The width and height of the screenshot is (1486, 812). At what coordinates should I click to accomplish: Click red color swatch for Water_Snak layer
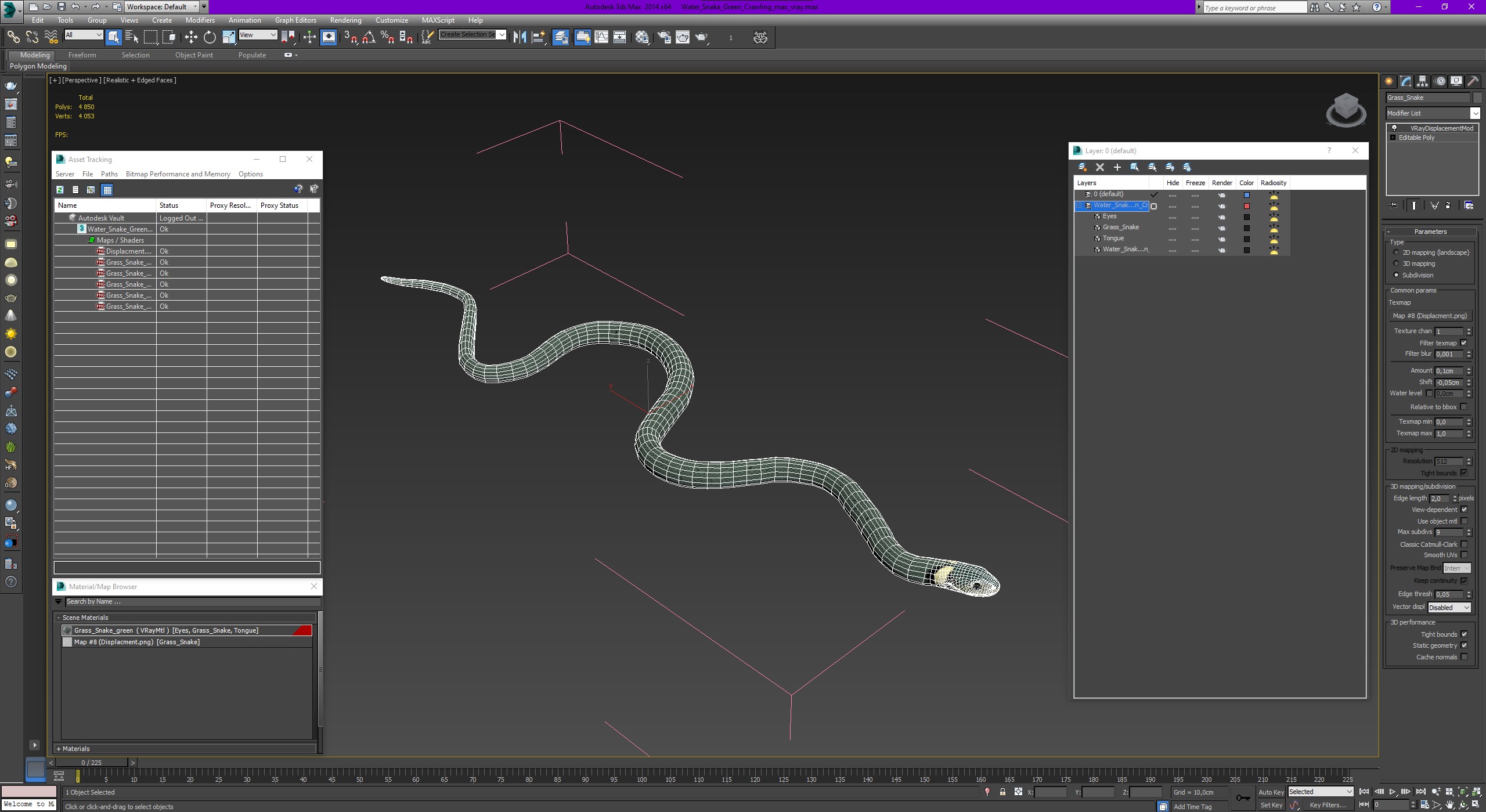[x=1246, y=206]
